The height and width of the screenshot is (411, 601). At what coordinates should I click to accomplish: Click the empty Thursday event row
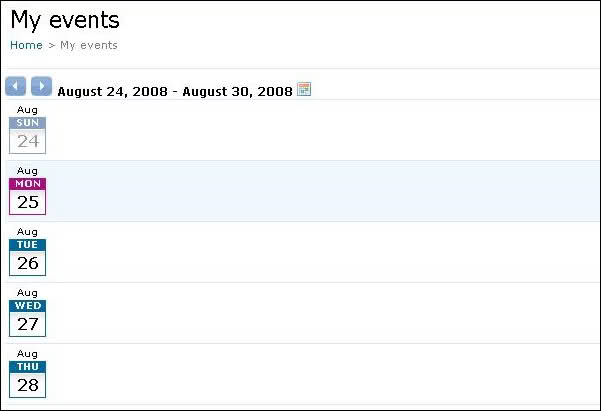click(320, 374)
